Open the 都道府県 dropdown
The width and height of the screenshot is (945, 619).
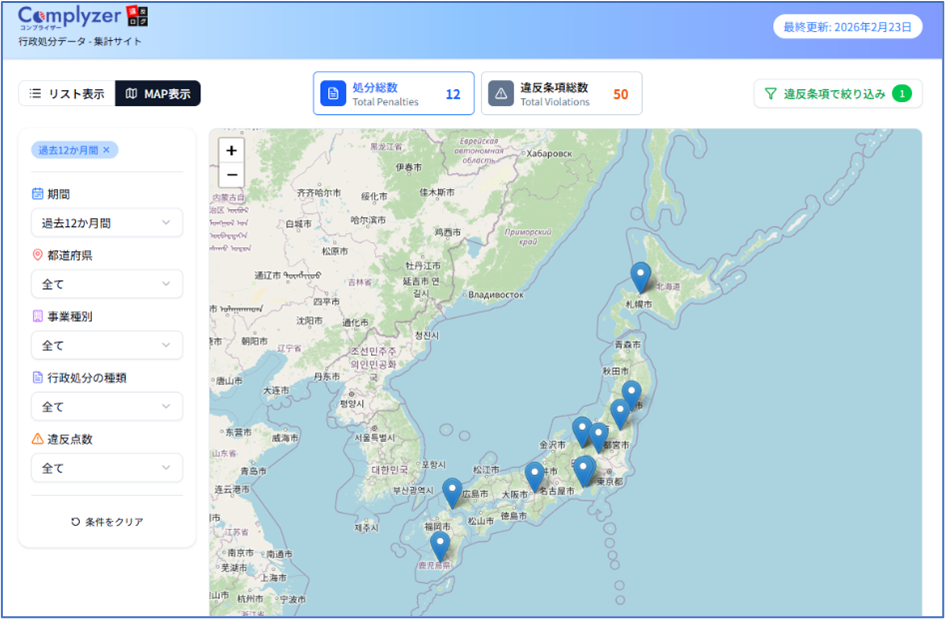107,284
